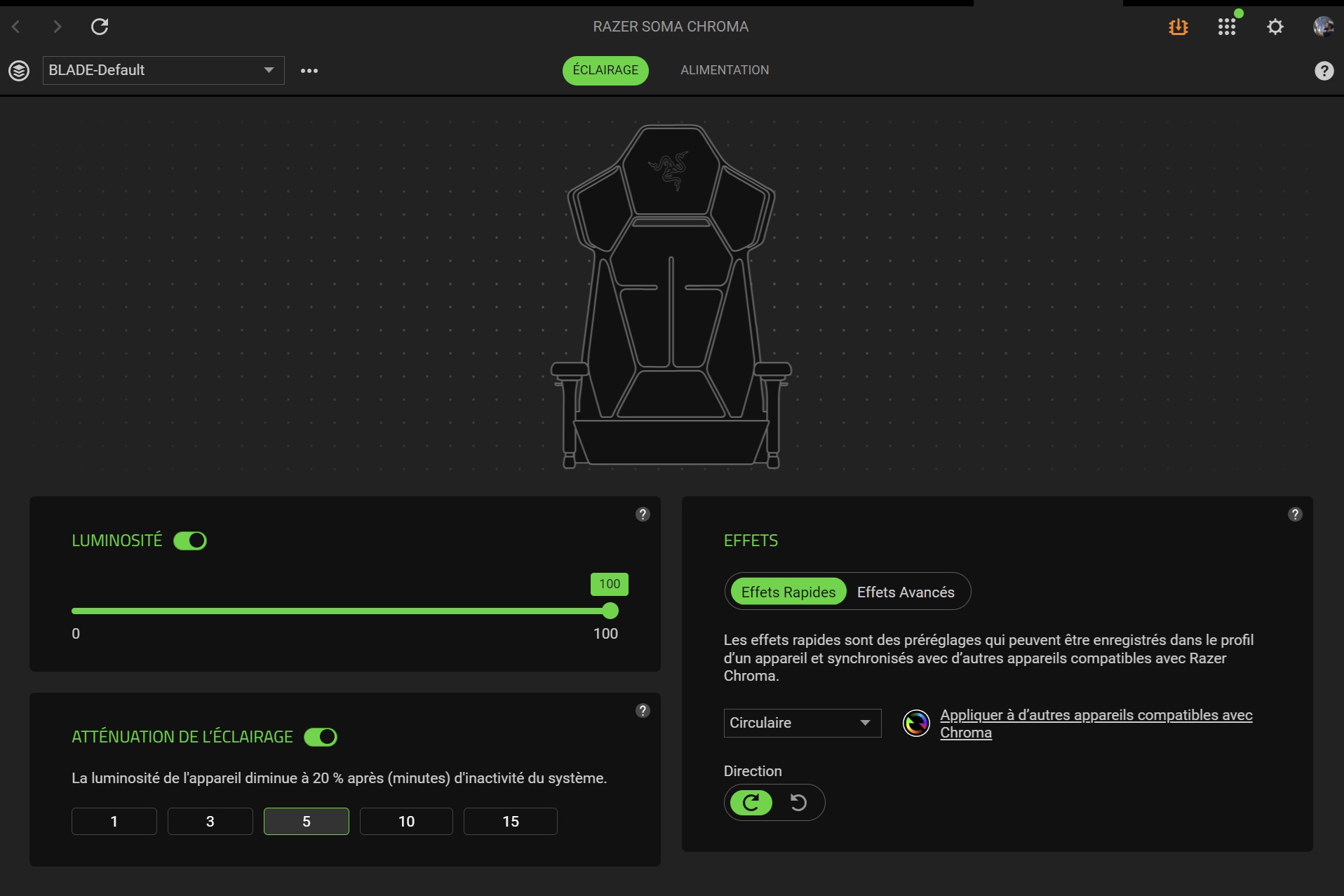Open help for Atténuation de l'éclairage
1344x896 pixels.
[643, 710]
